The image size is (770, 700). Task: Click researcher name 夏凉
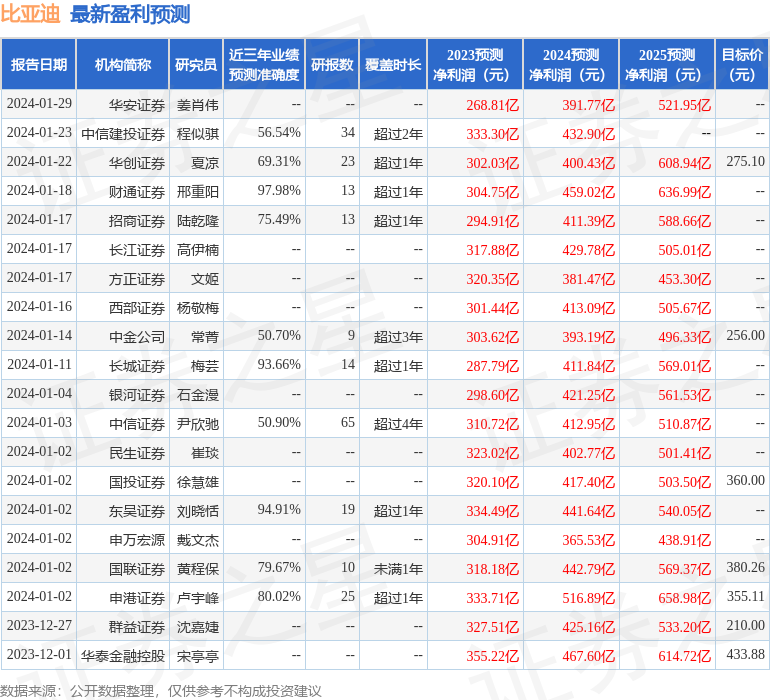(205, 163)
